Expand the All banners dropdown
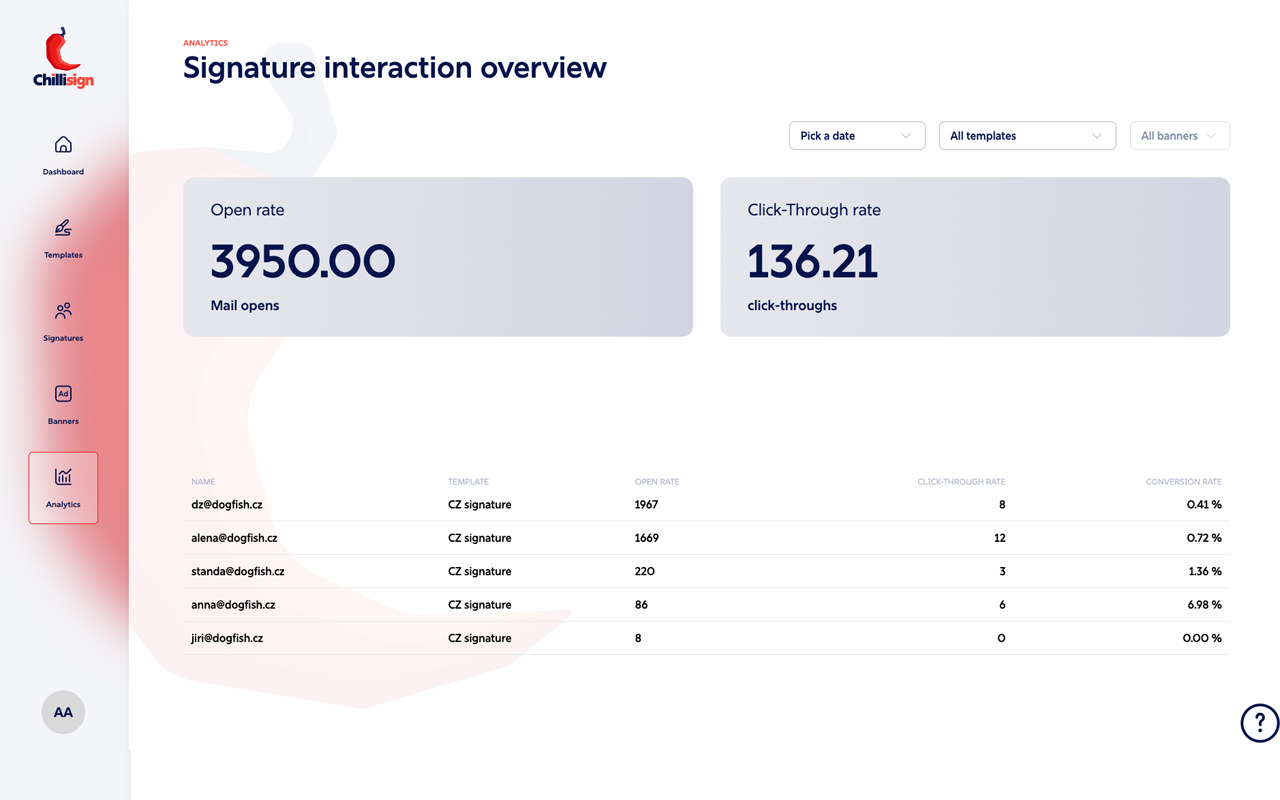The width and height of the screenshot is (1280, 800). pyautogui.click(x=1179, y=136)
